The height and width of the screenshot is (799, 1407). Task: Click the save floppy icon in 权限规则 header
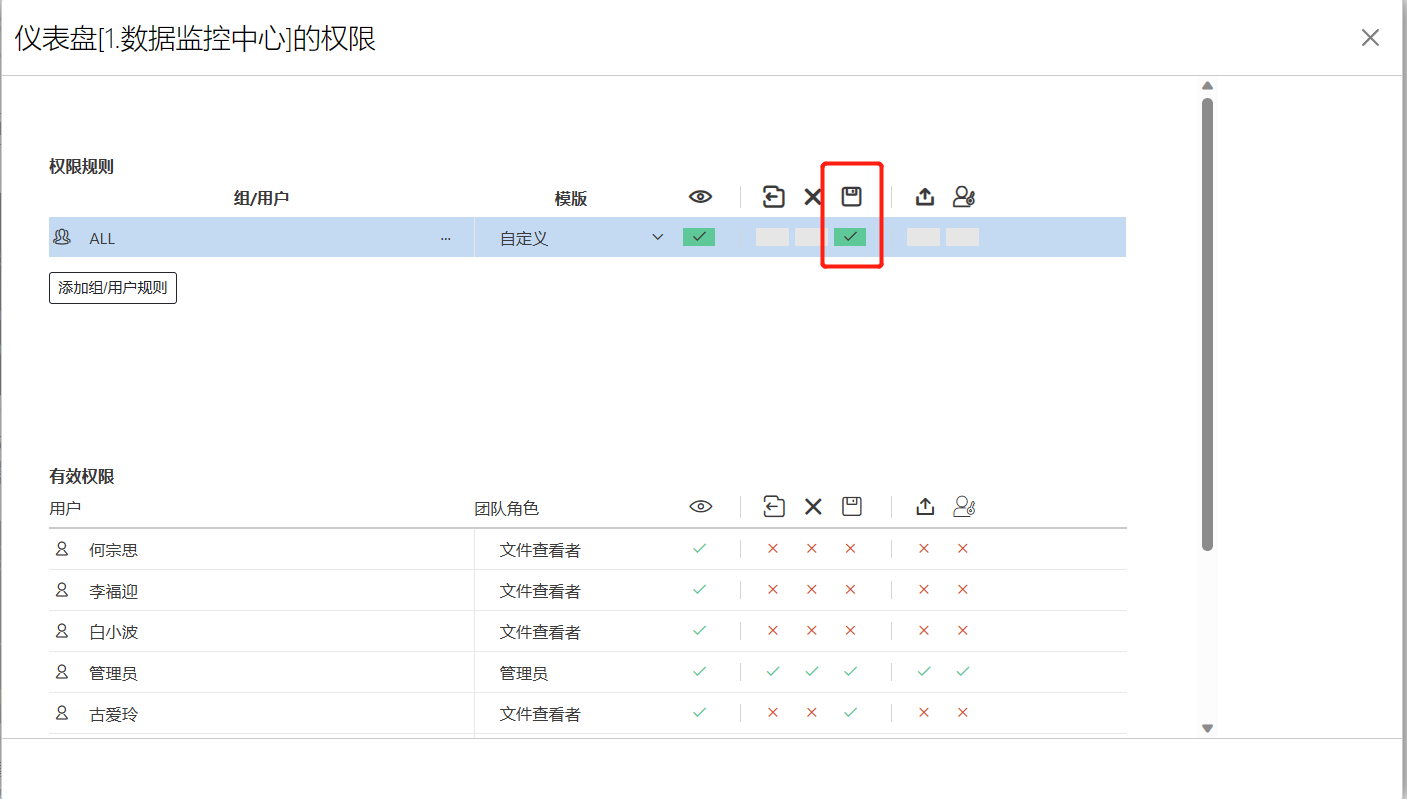coord(851,197)
